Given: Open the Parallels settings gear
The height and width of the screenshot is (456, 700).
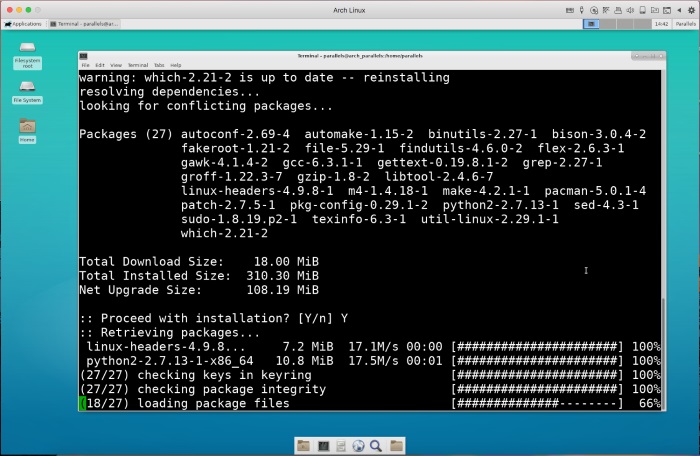Looking at the screenshot, I should pos(692,10).
